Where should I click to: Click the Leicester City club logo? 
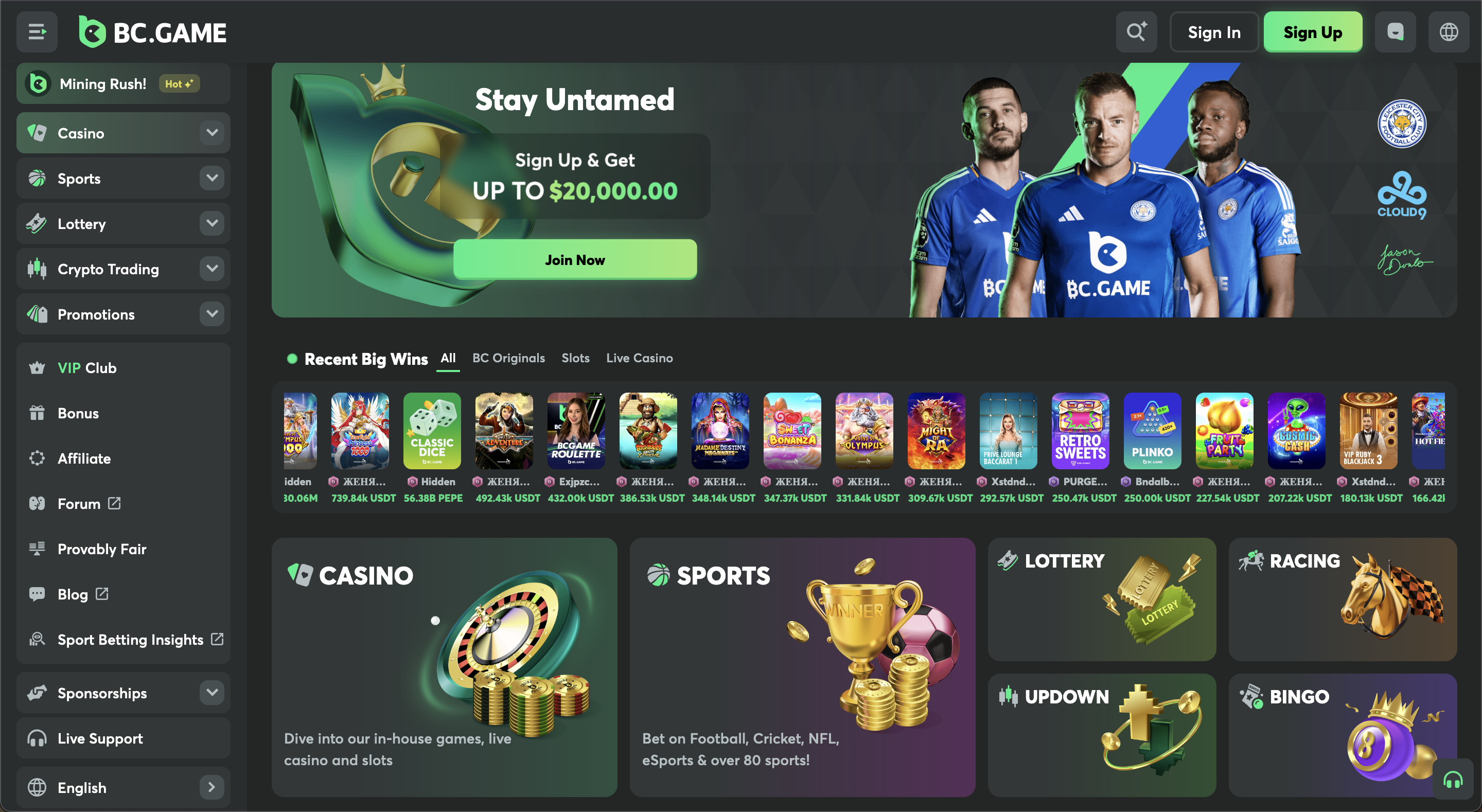click(x=1401, y=123)
